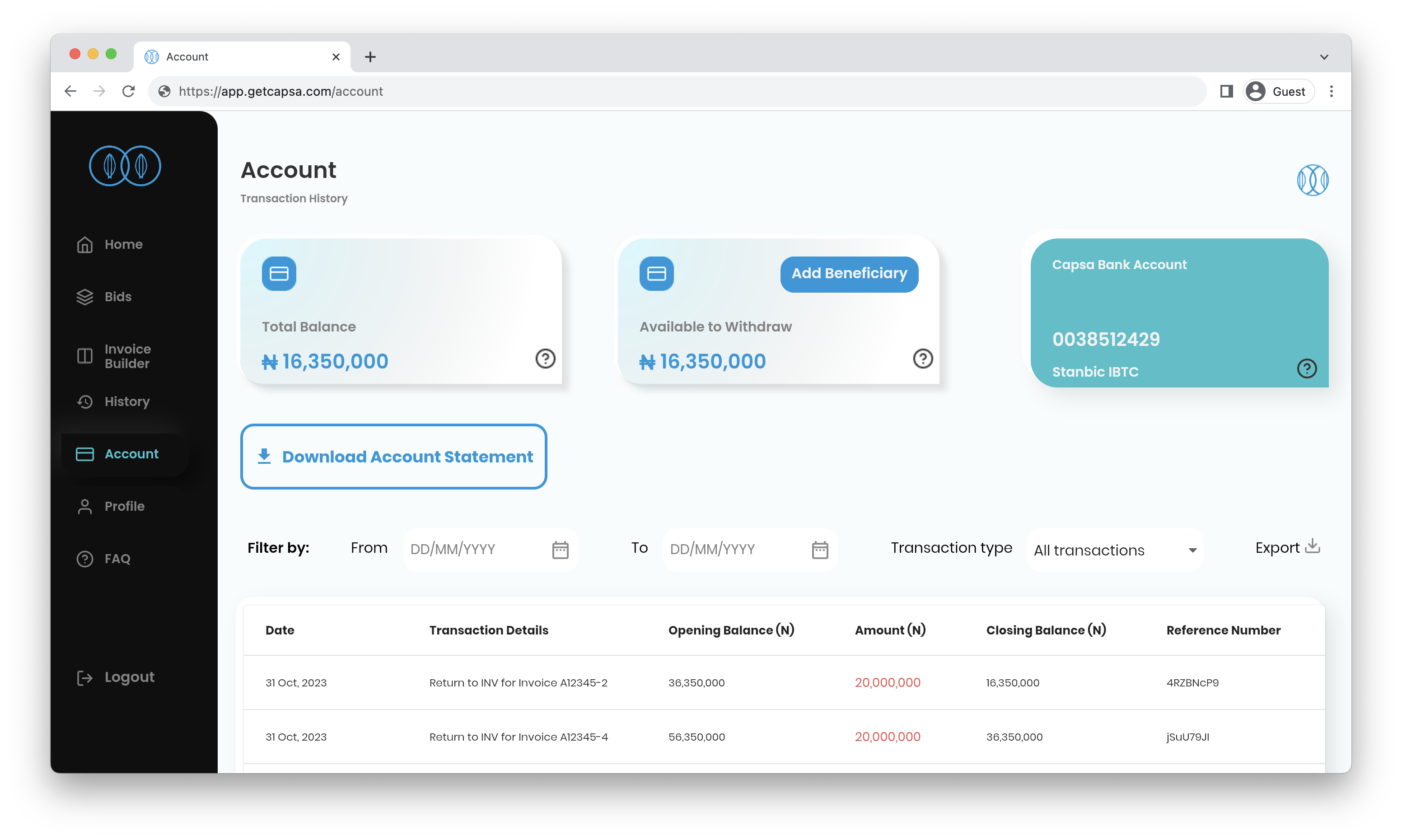Click Closing Balance (N) column header
1402x840 pixels.
pyautogui.click(x=1046, y=630)
